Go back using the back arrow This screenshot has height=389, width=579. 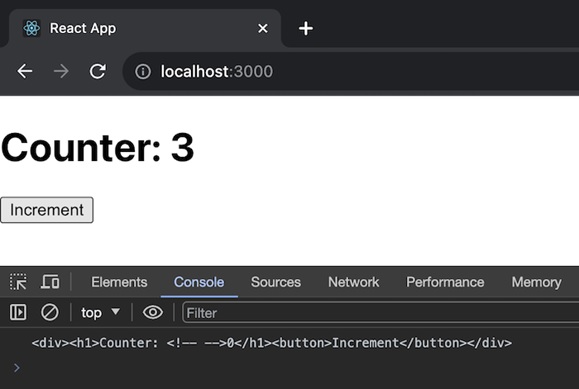click(25, 71)
